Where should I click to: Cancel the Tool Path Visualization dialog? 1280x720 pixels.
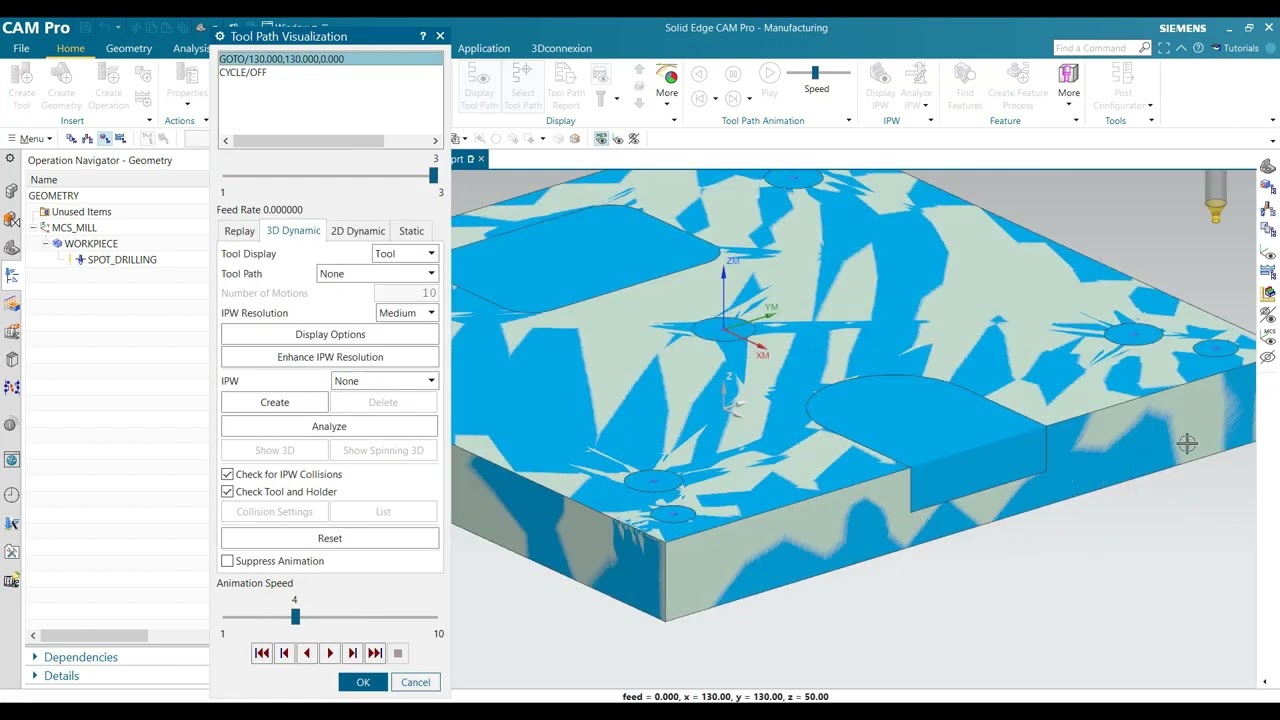tap(416, 682)
